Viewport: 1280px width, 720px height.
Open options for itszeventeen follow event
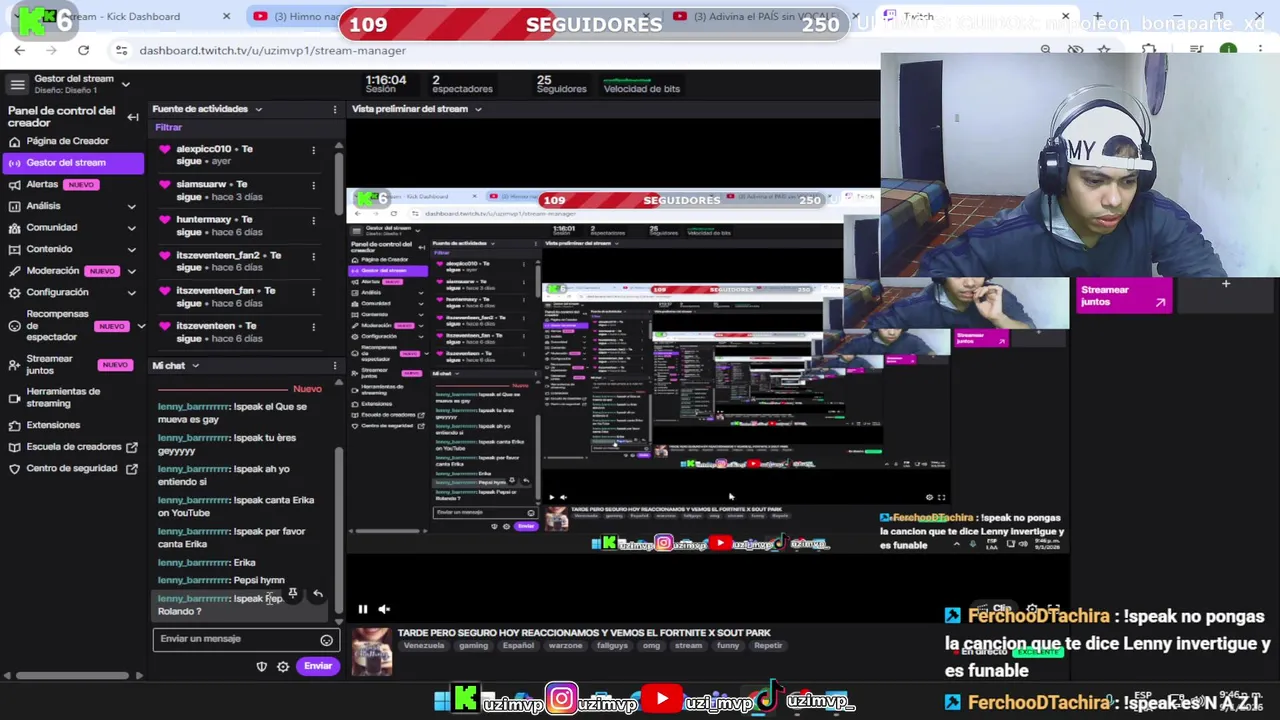(313, 327)
